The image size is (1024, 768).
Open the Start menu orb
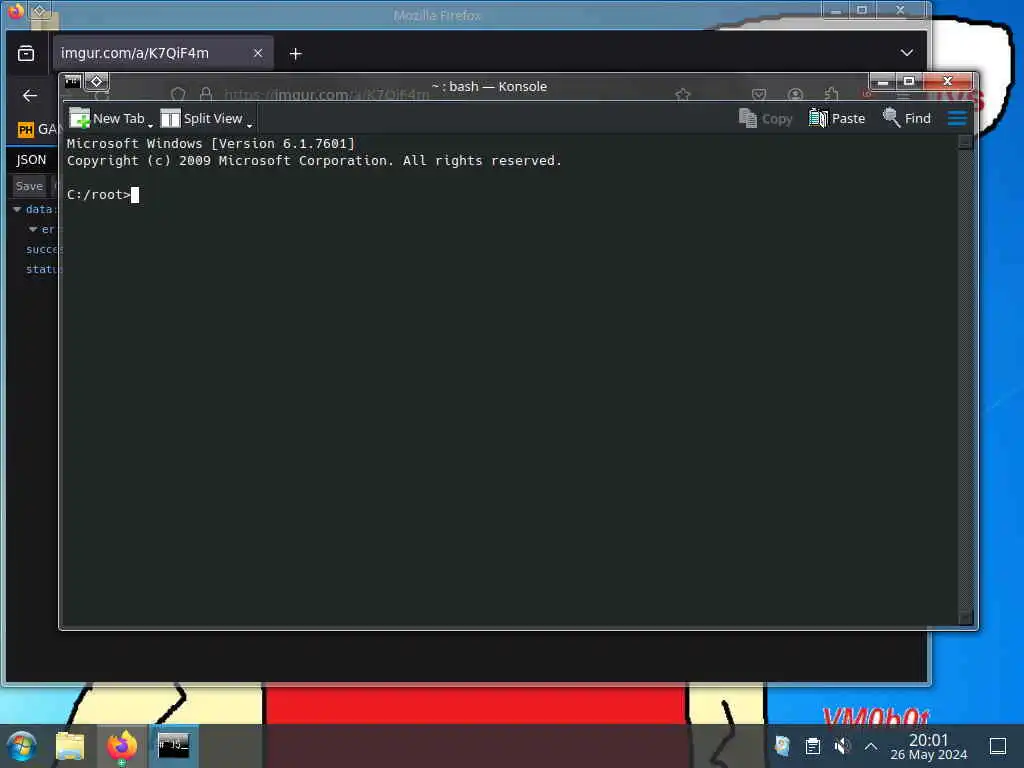pos(21,746)
